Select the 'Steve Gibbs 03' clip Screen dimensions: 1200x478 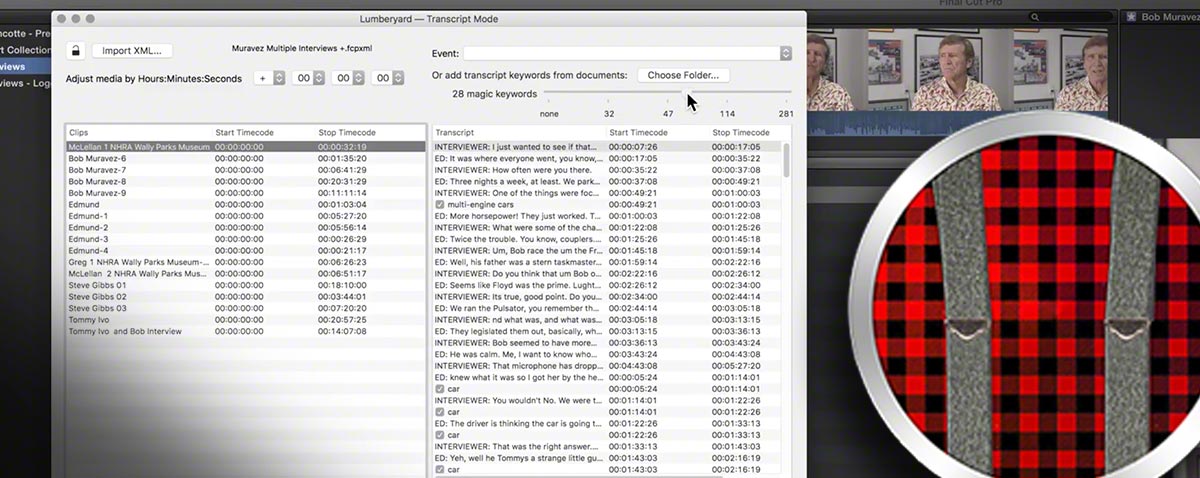pyautogui.click(x=245, y=308)
